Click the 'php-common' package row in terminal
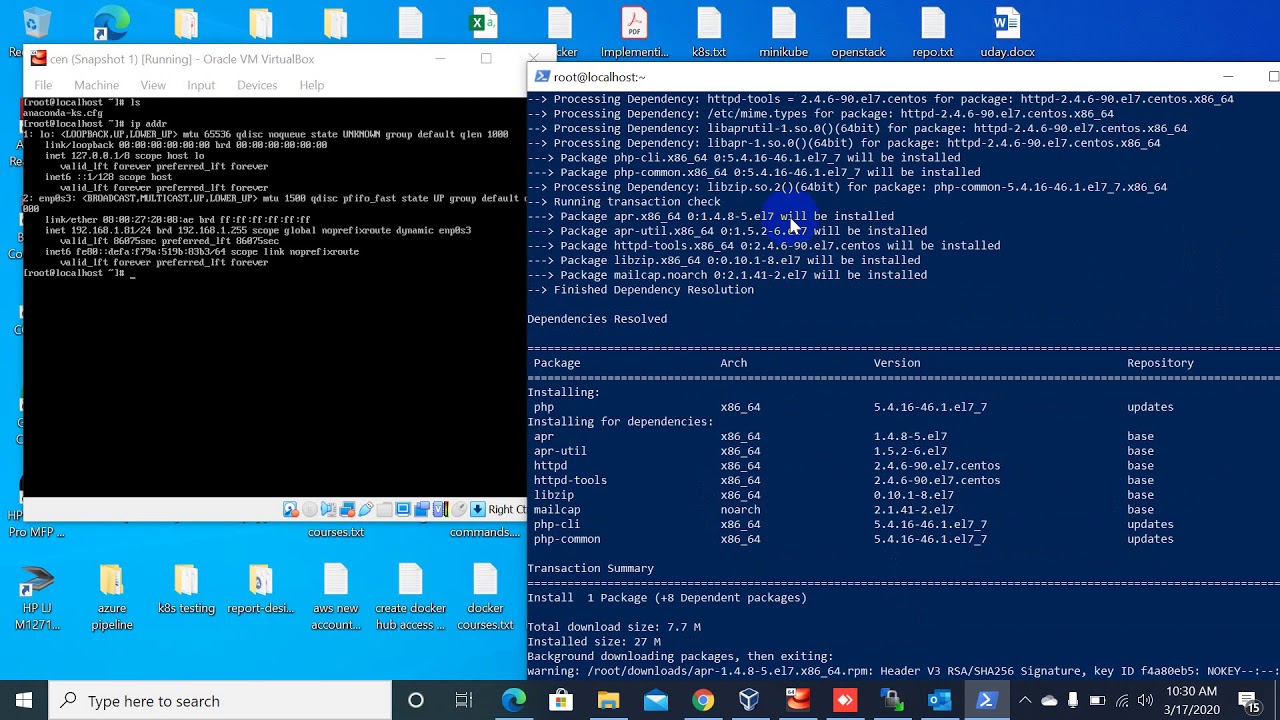This screenshot has height=720, width=1280. [x=853, y=539]
